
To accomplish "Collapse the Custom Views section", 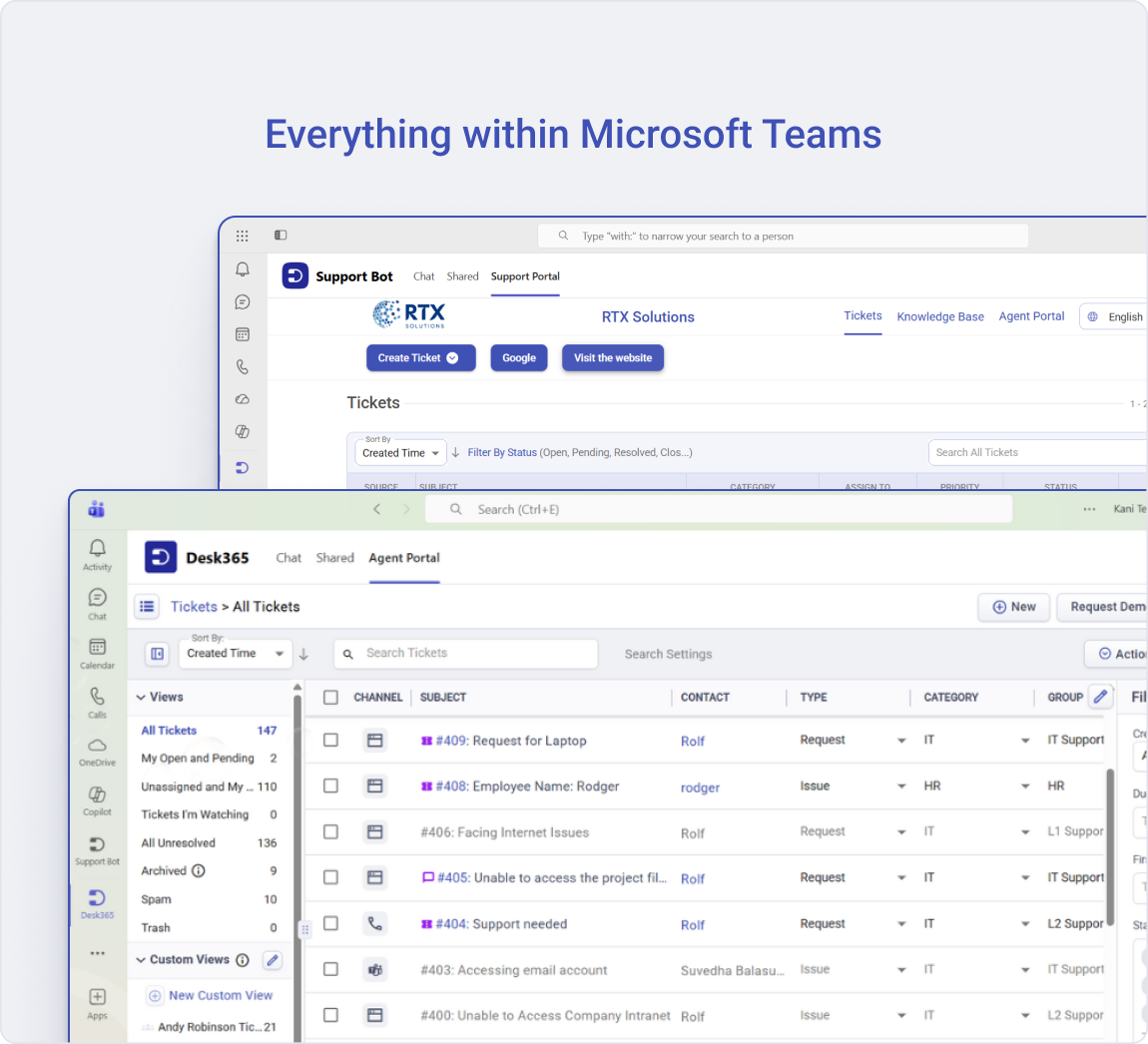I will point(141,960).
